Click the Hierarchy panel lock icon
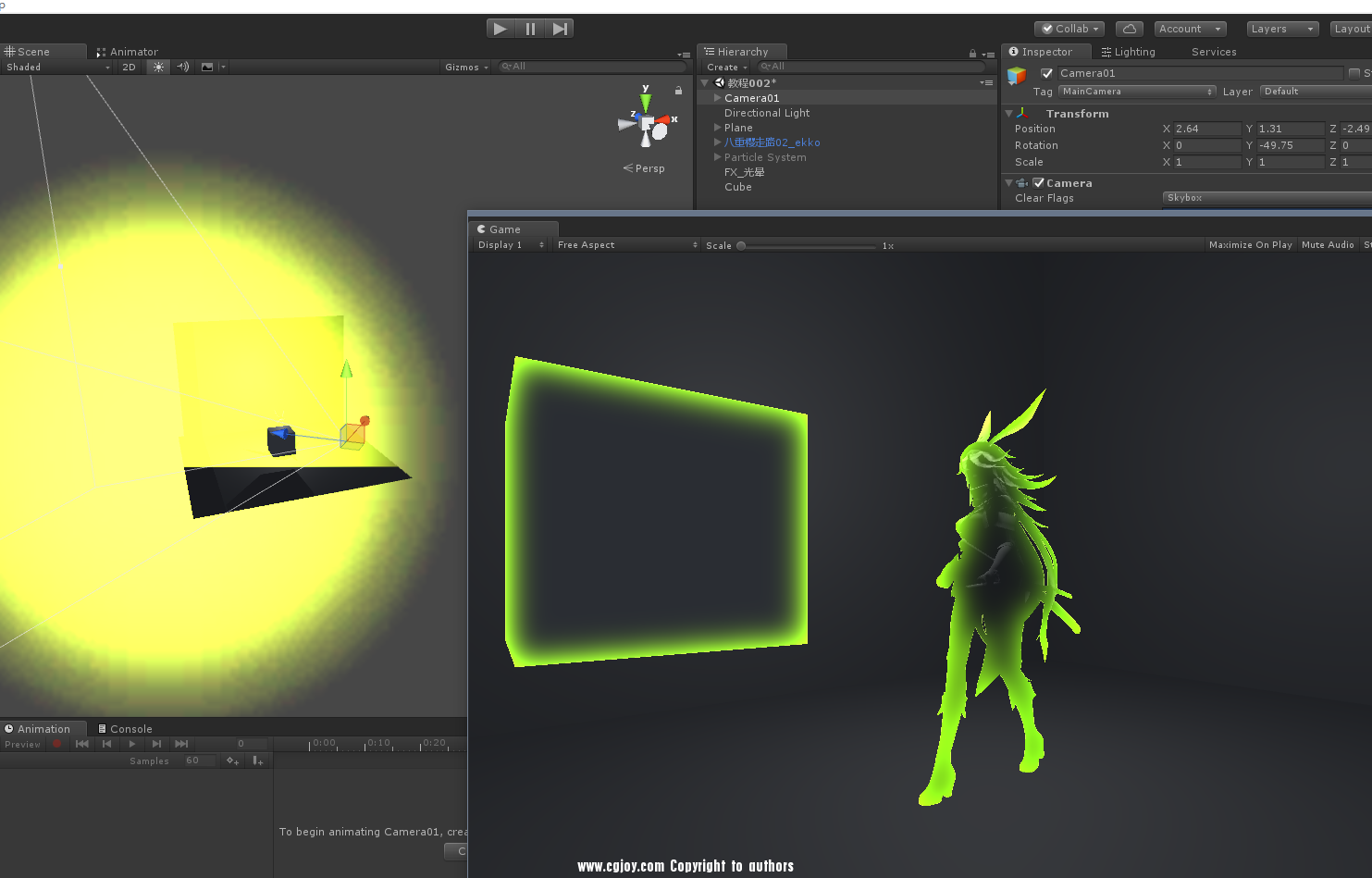 click(x=972, y=54)
